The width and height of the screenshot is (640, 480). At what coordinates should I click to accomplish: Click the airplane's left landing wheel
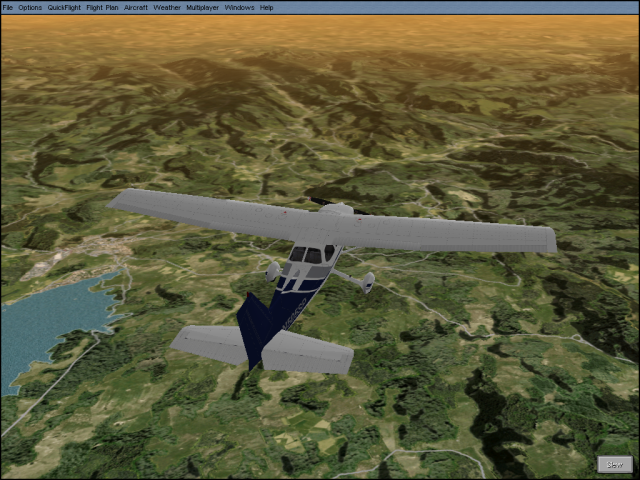coord(274,270)
